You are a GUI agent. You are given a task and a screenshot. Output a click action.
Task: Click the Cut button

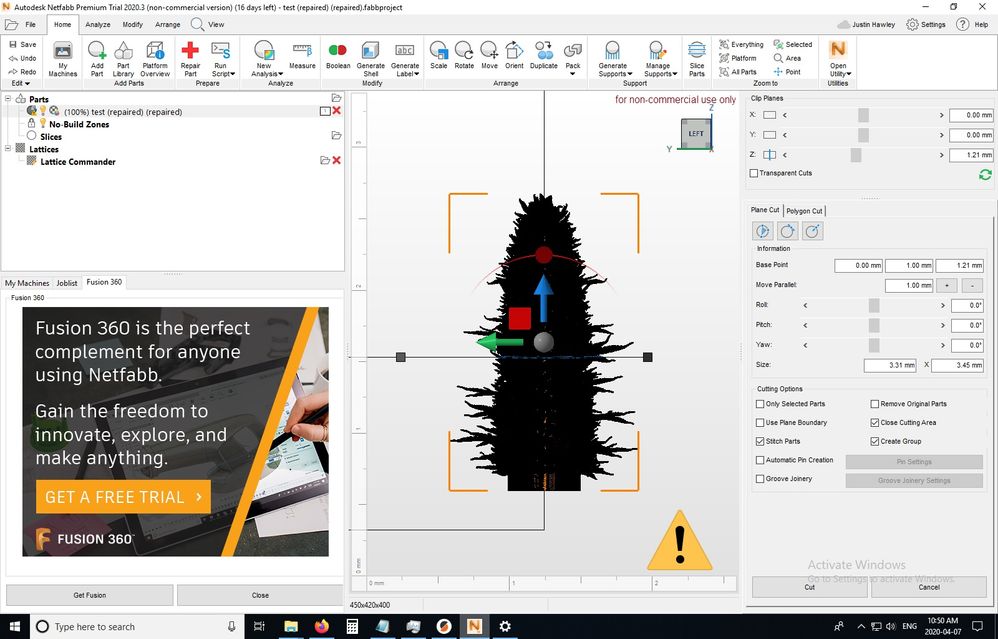click(810, 587)
